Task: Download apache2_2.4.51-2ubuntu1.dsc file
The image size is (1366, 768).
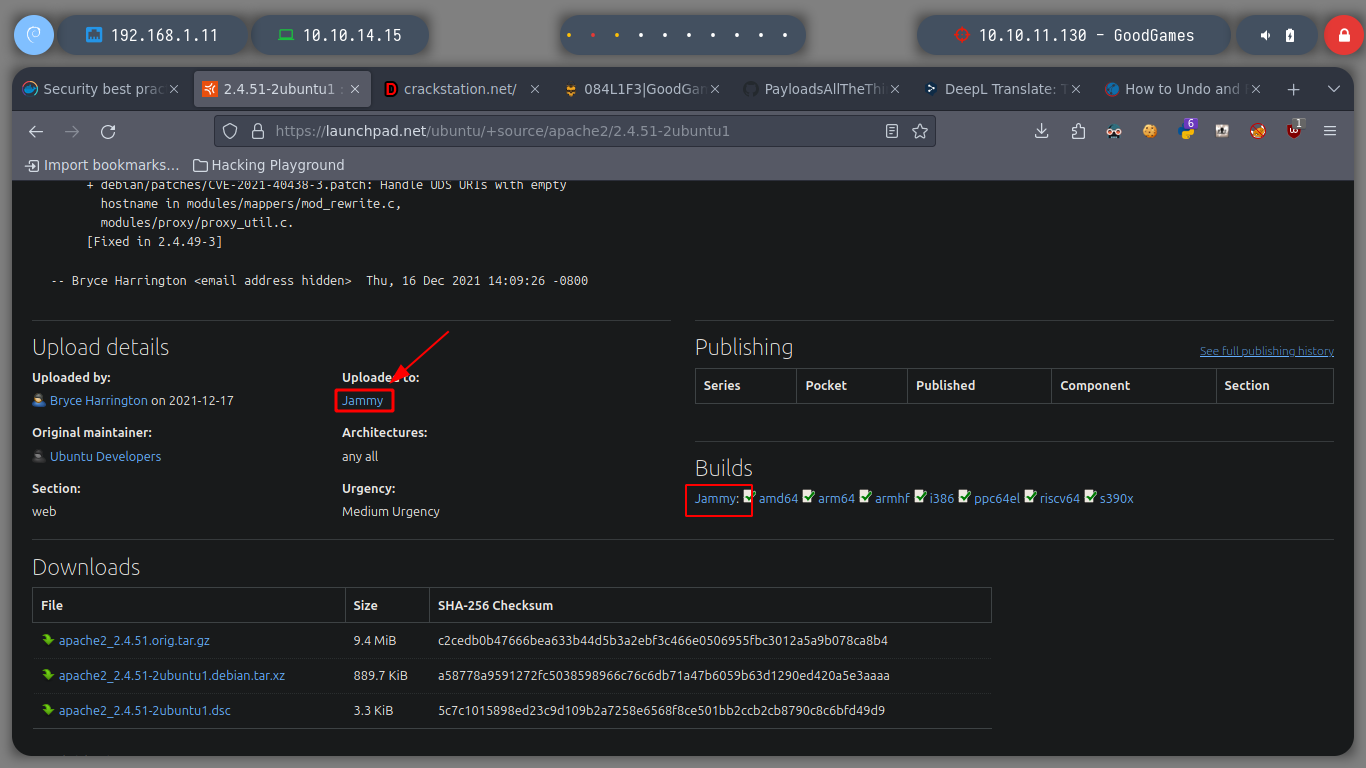Action: click(145, 710)
